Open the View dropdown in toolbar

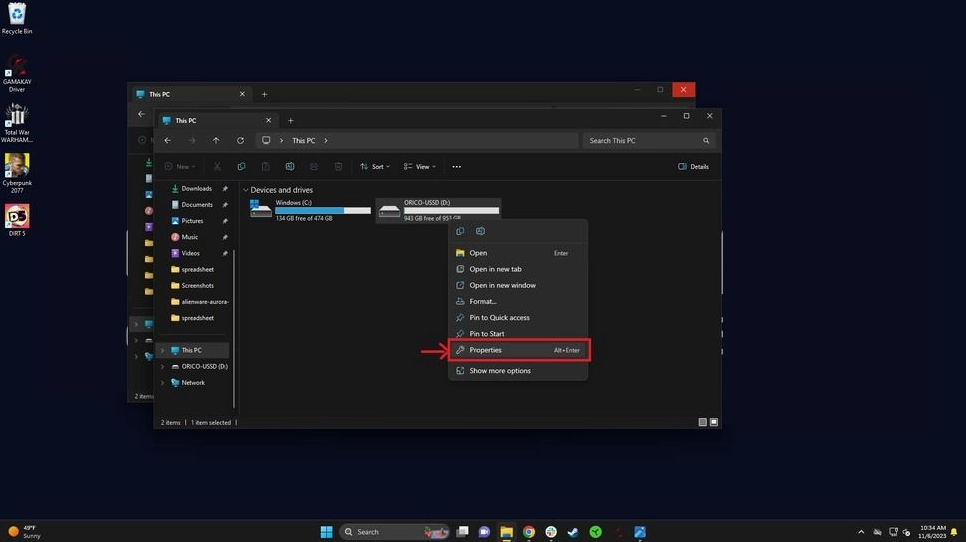pos(419,167)
